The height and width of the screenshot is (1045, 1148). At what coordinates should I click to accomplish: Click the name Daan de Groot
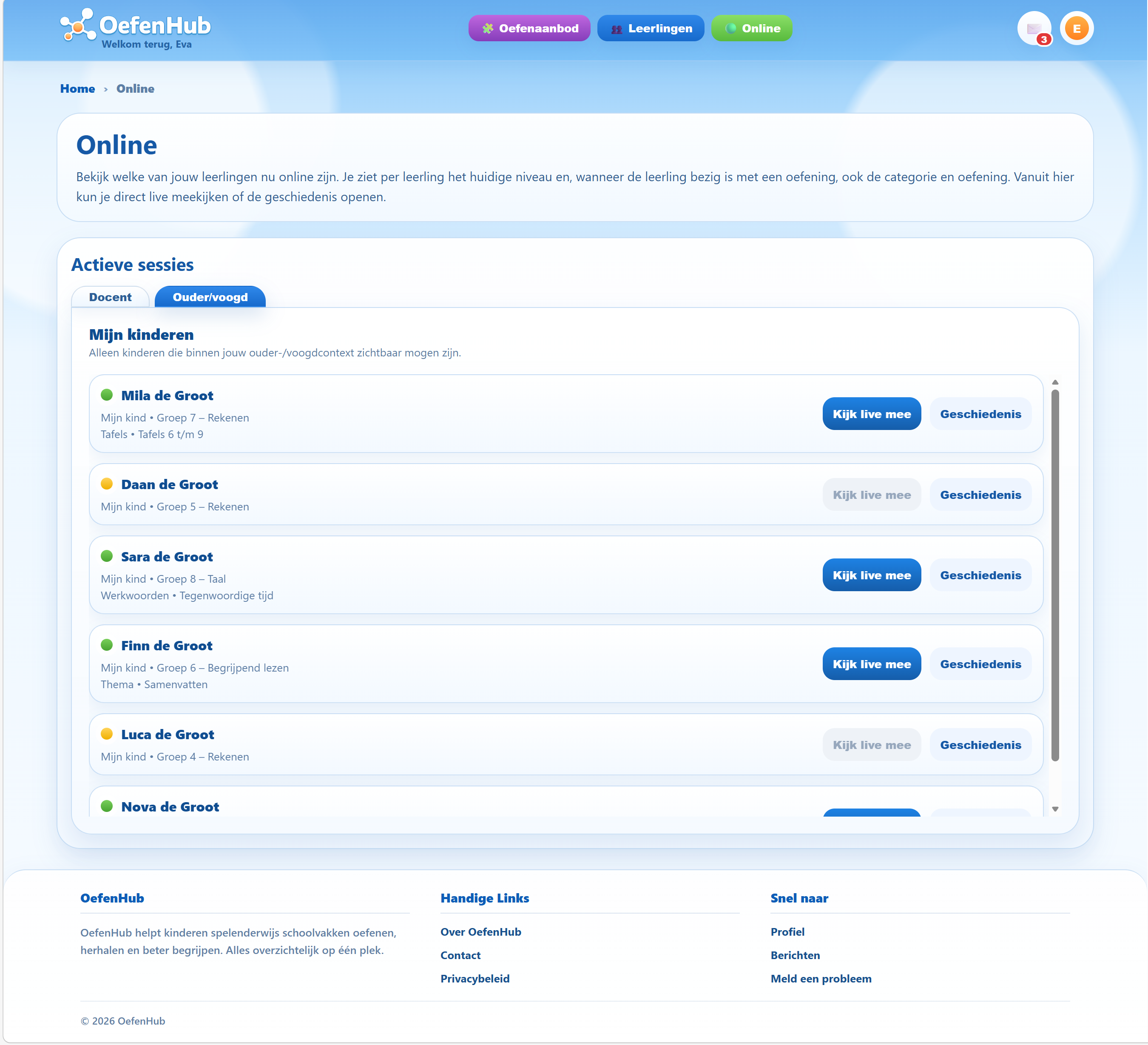[169, 484]
